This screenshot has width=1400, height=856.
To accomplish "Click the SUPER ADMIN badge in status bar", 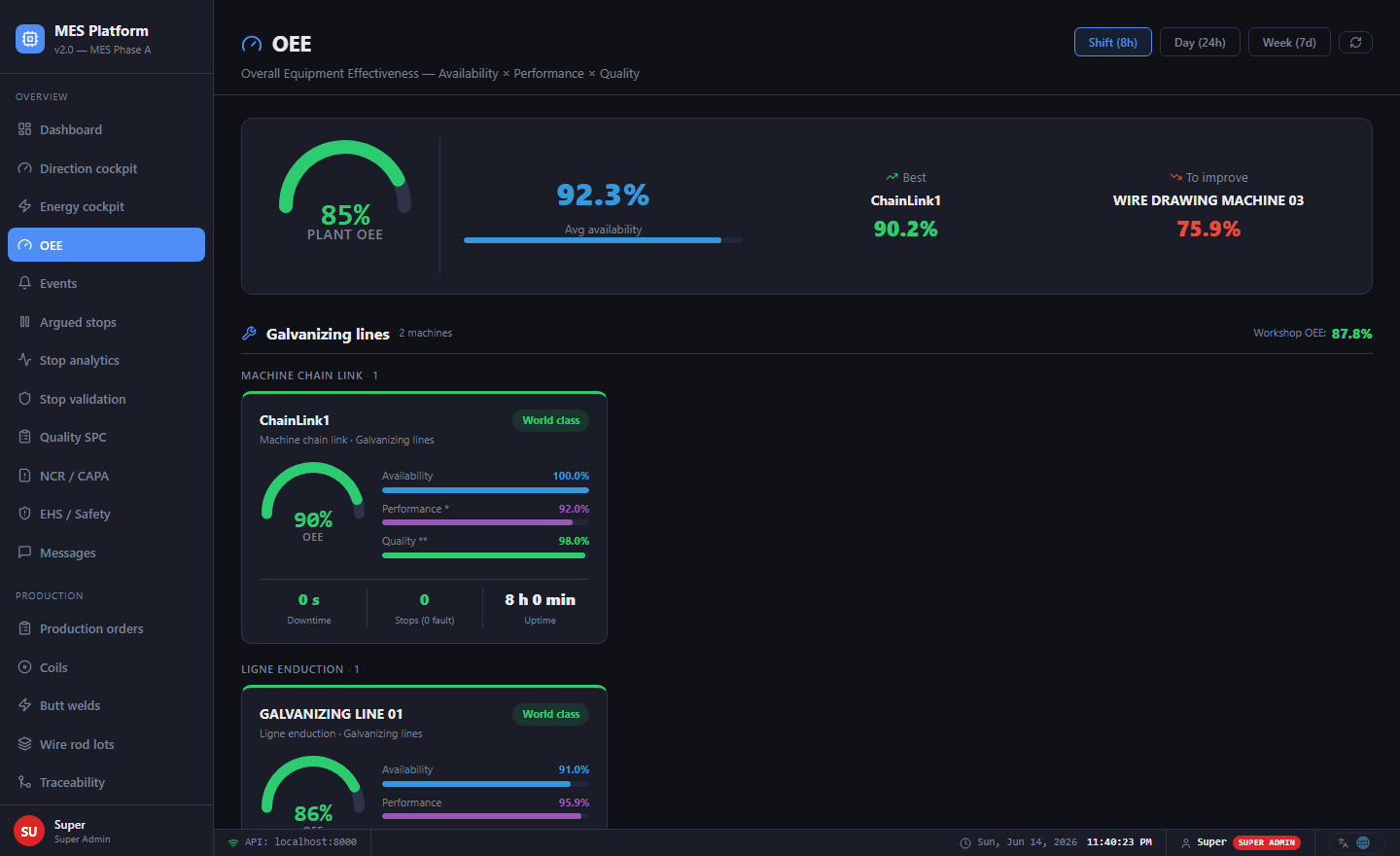I will 1267,842.
